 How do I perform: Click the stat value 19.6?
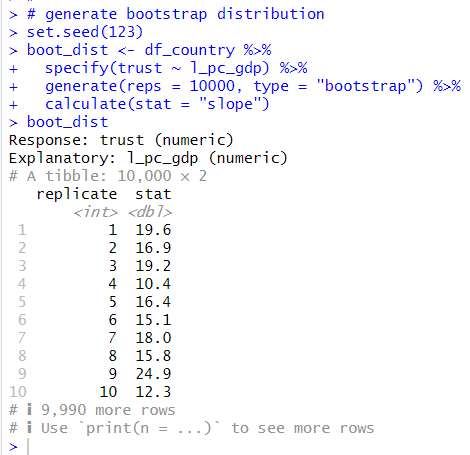153,230
